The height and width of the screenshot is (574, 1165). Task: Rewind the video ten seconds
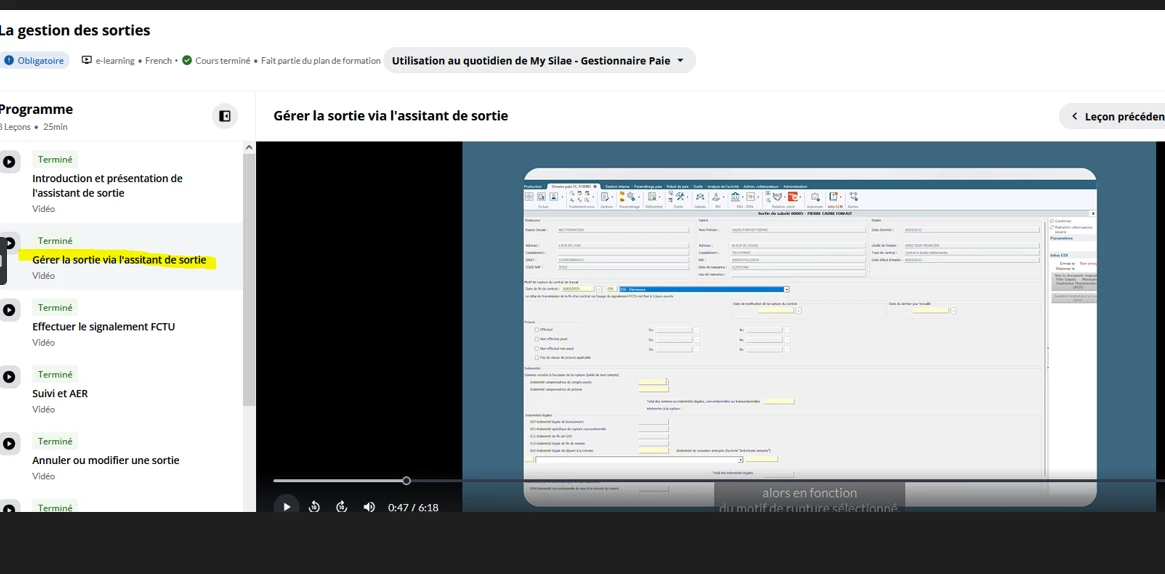(x=314, y=506)
